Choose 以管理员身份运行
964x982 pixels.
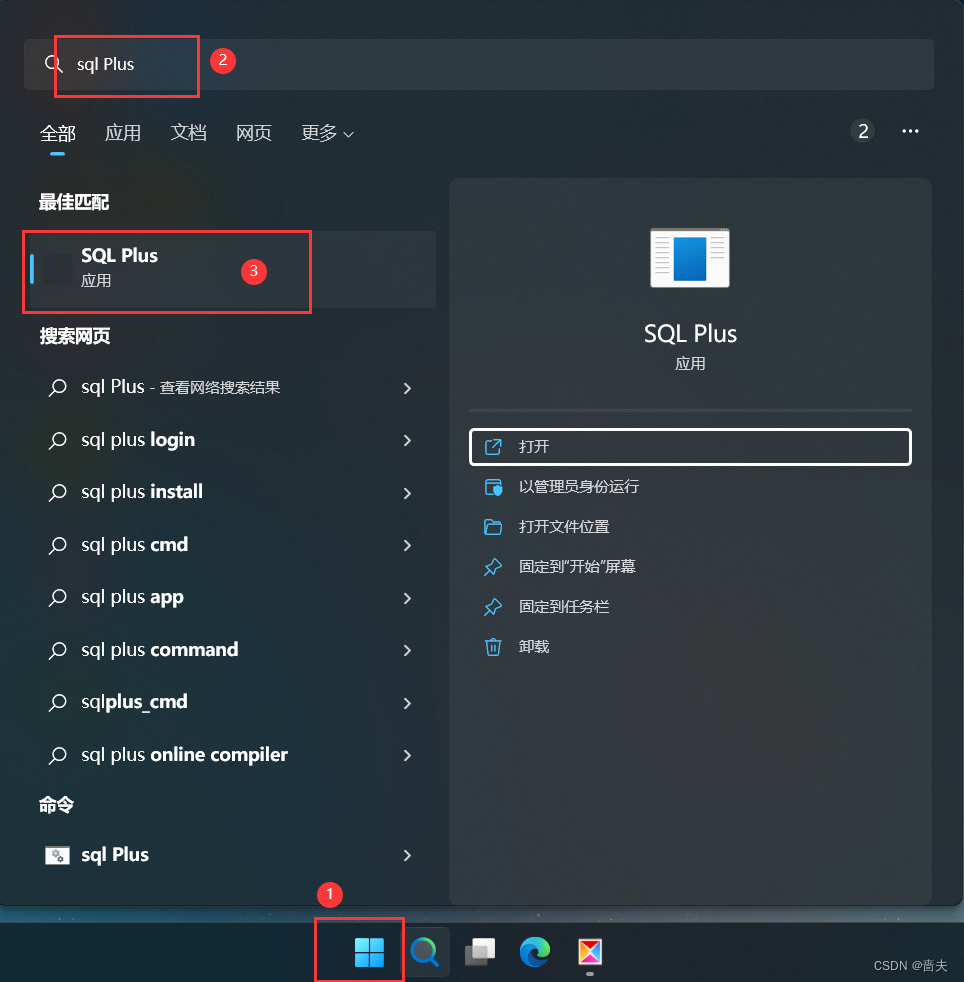point(690,487)
